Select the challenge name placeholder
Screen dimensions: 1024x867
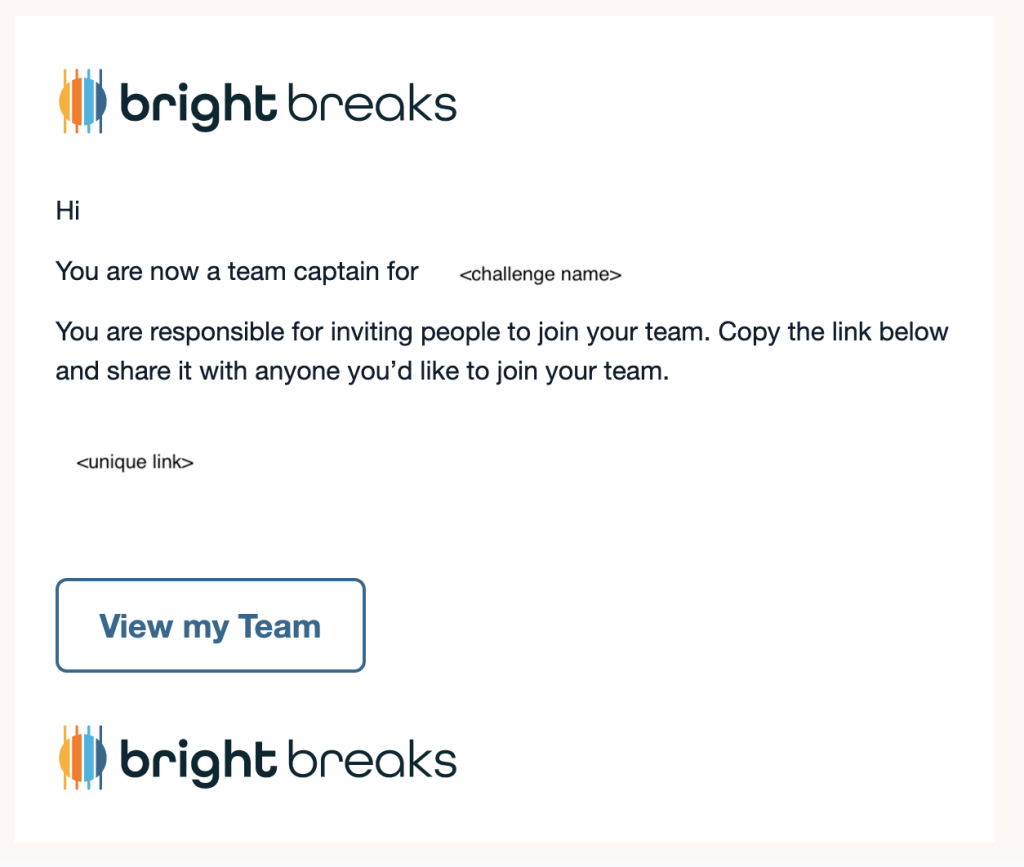click(x=540, y=275)
